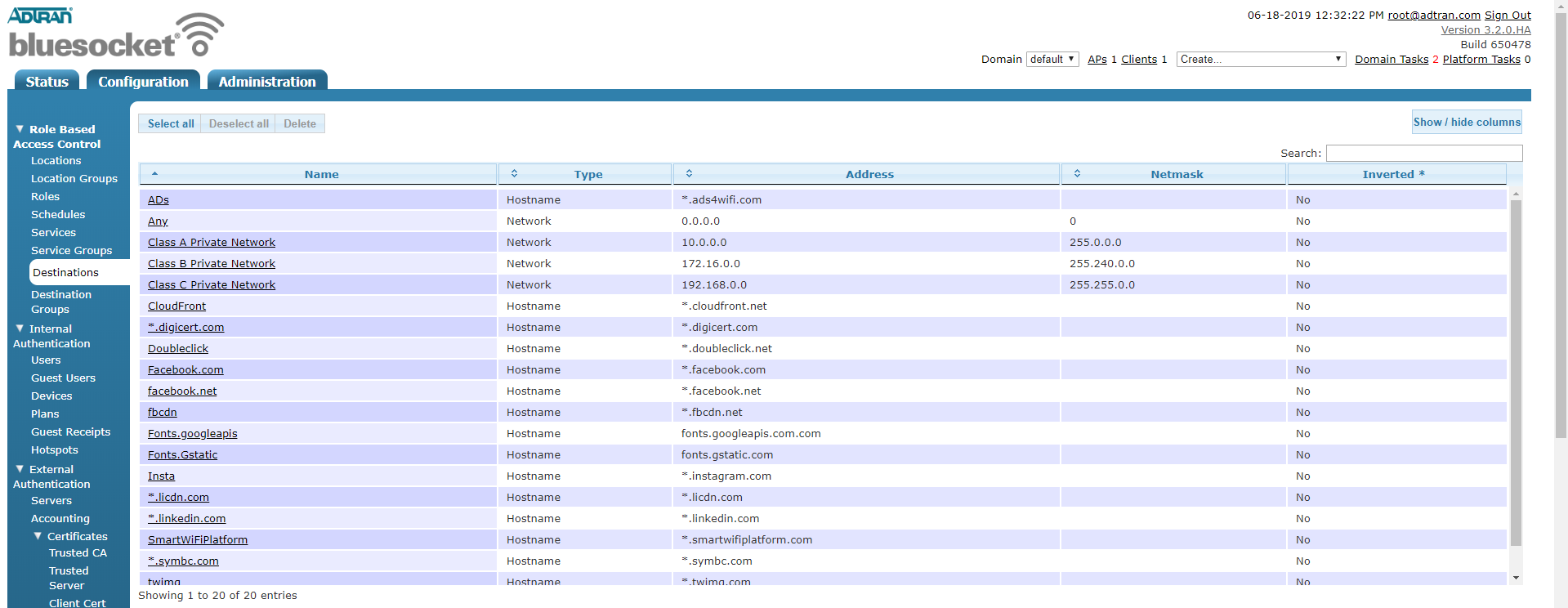Open *.linkedin.com destination entry
Image resolution: width=1568 pixels, height=608 pixels.
[187, 518]
